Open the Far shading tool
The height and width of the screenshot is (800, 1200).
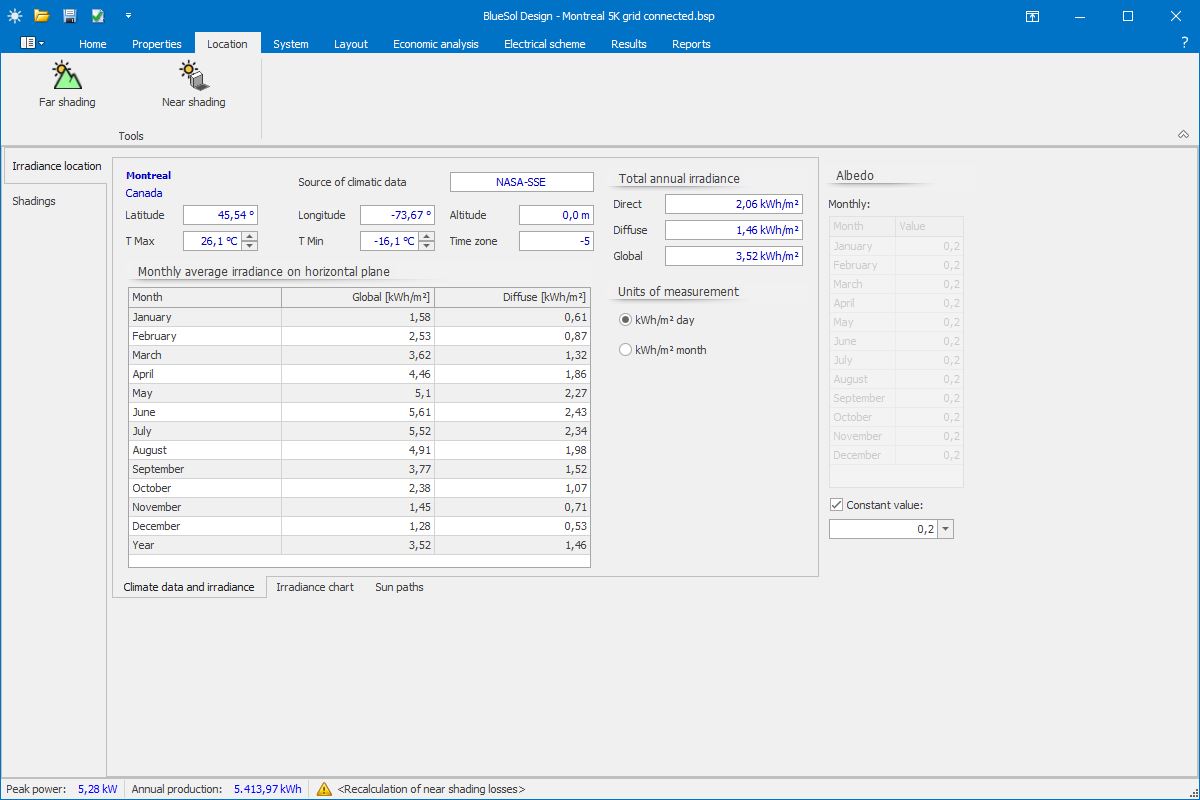(67, 84)
